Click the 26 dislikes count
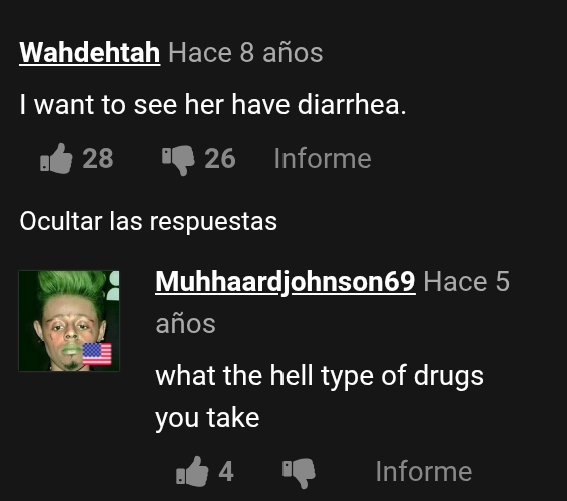Viewport: 567px width, 501px height. click(219, 159)
